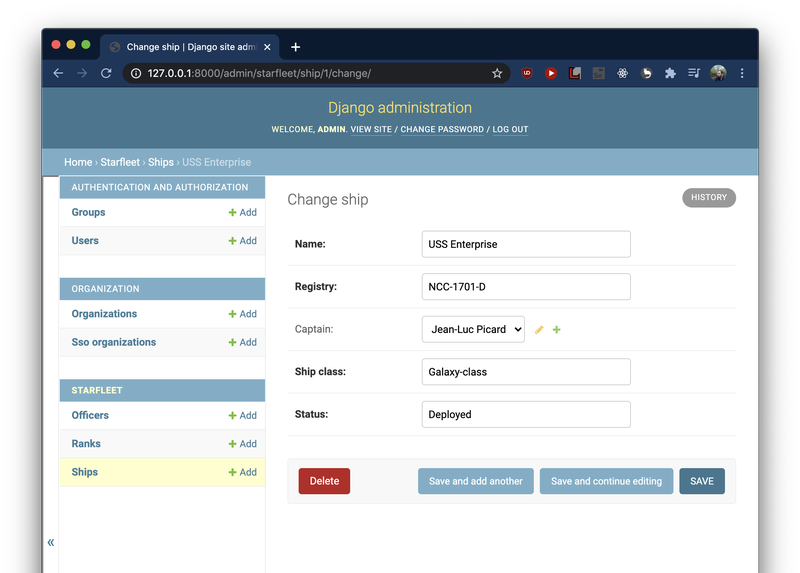The width and height of the screenshot is (800, 573).
Task: Click the red Delete button
Action: pyautogui.click(x=324, y=481)
